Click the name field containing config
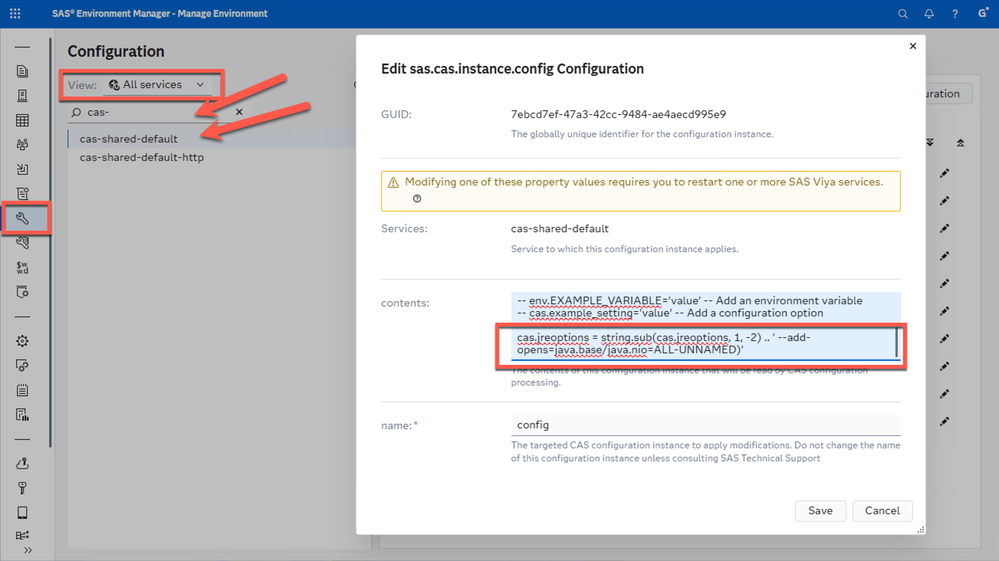999x561 pixels. pos(705,425)
